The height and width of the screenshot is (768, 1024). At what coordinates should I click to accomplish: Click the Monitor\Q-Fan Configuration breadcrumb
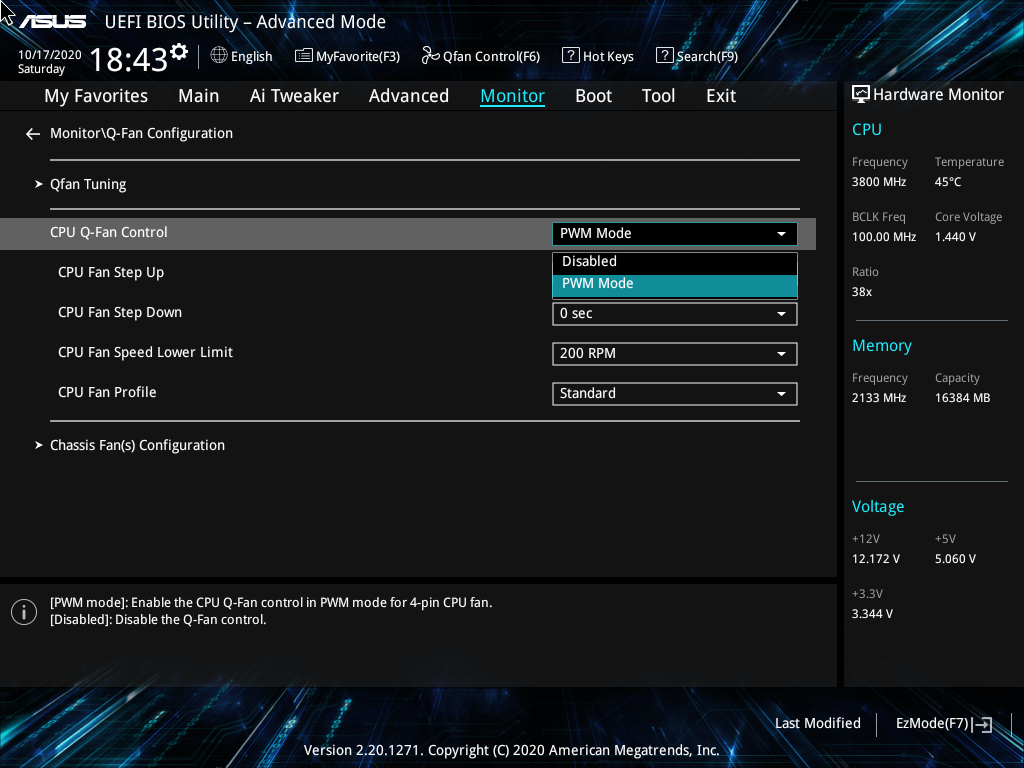(141, 133)
